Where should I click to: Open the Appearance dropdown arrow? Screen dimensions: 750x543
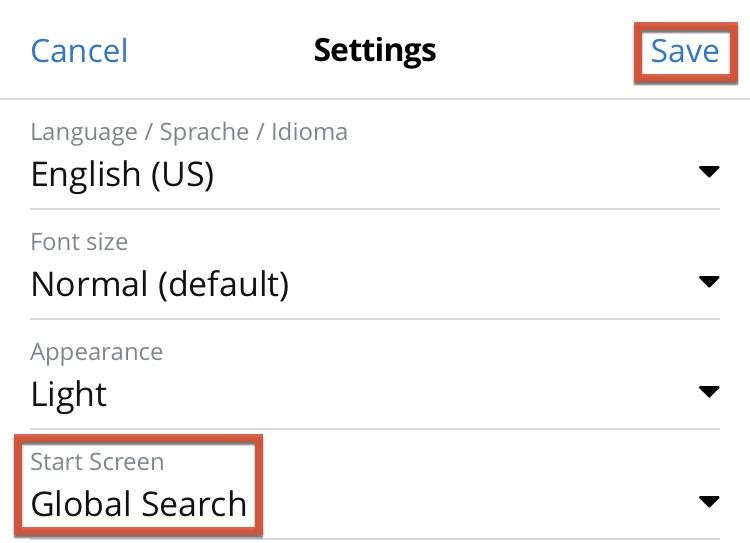(x=709, y=391)
